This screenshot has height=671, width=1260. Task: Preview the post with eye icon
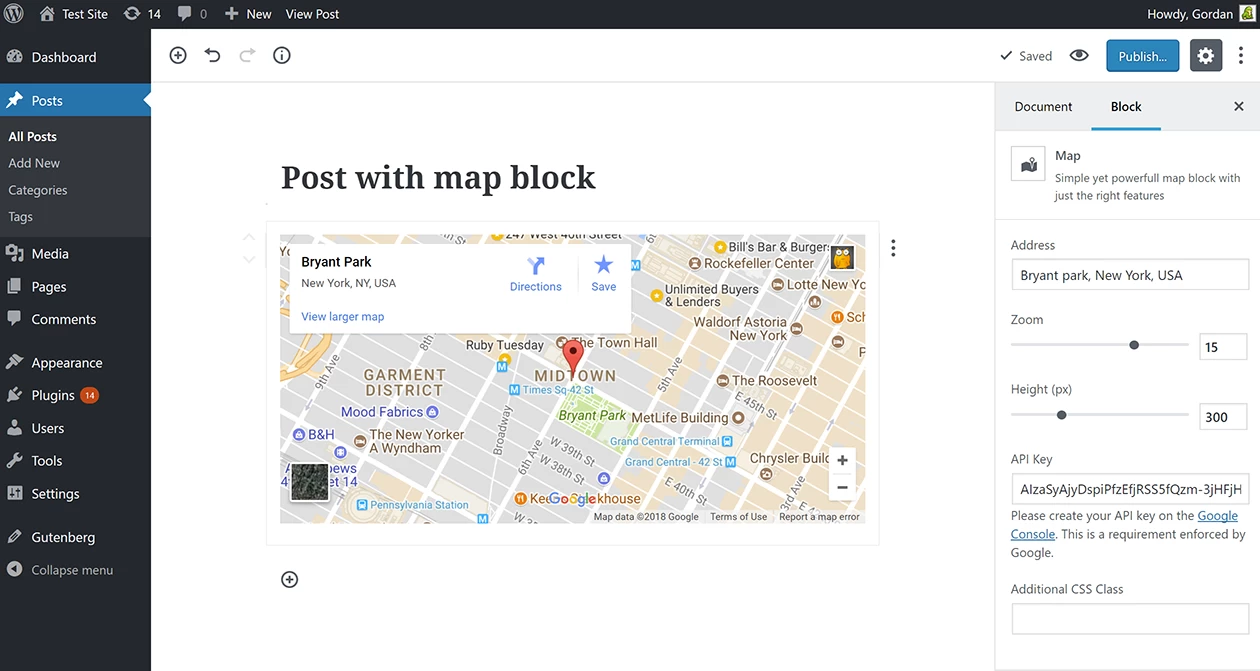(1079, 56)
